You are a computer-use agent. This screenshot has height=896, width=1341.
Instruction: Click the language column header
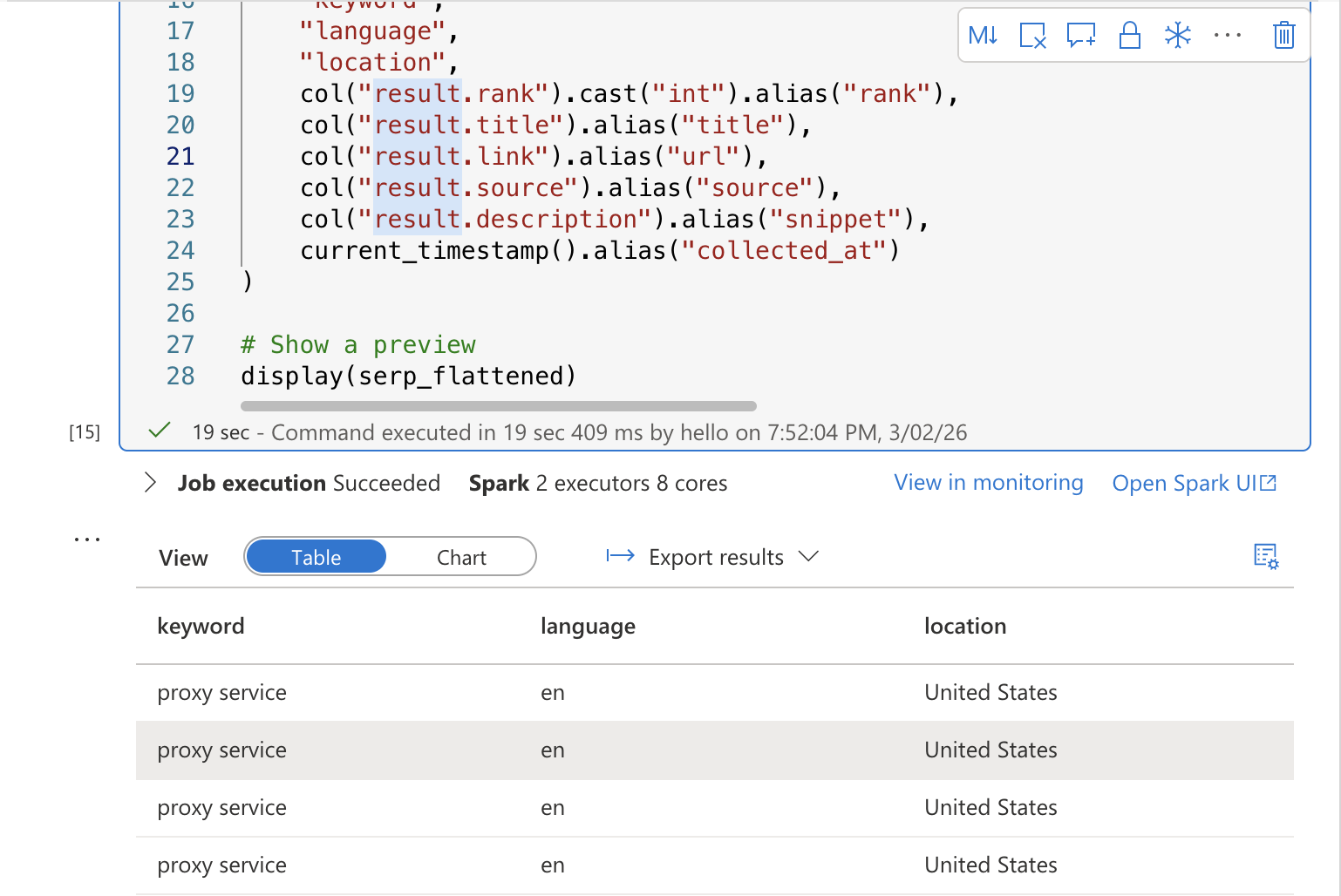click(588, 626)
